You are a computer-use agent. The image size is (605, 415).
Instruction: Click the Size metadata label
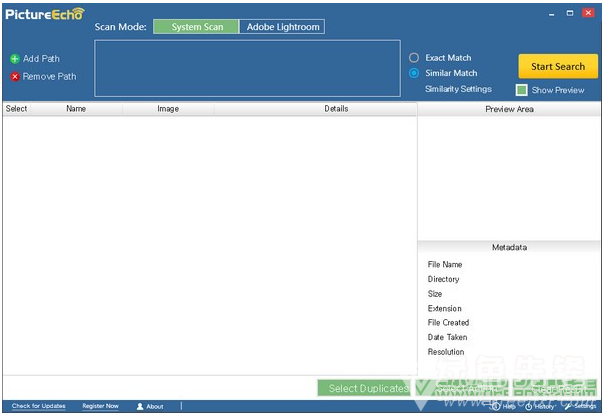click(435, 294)
